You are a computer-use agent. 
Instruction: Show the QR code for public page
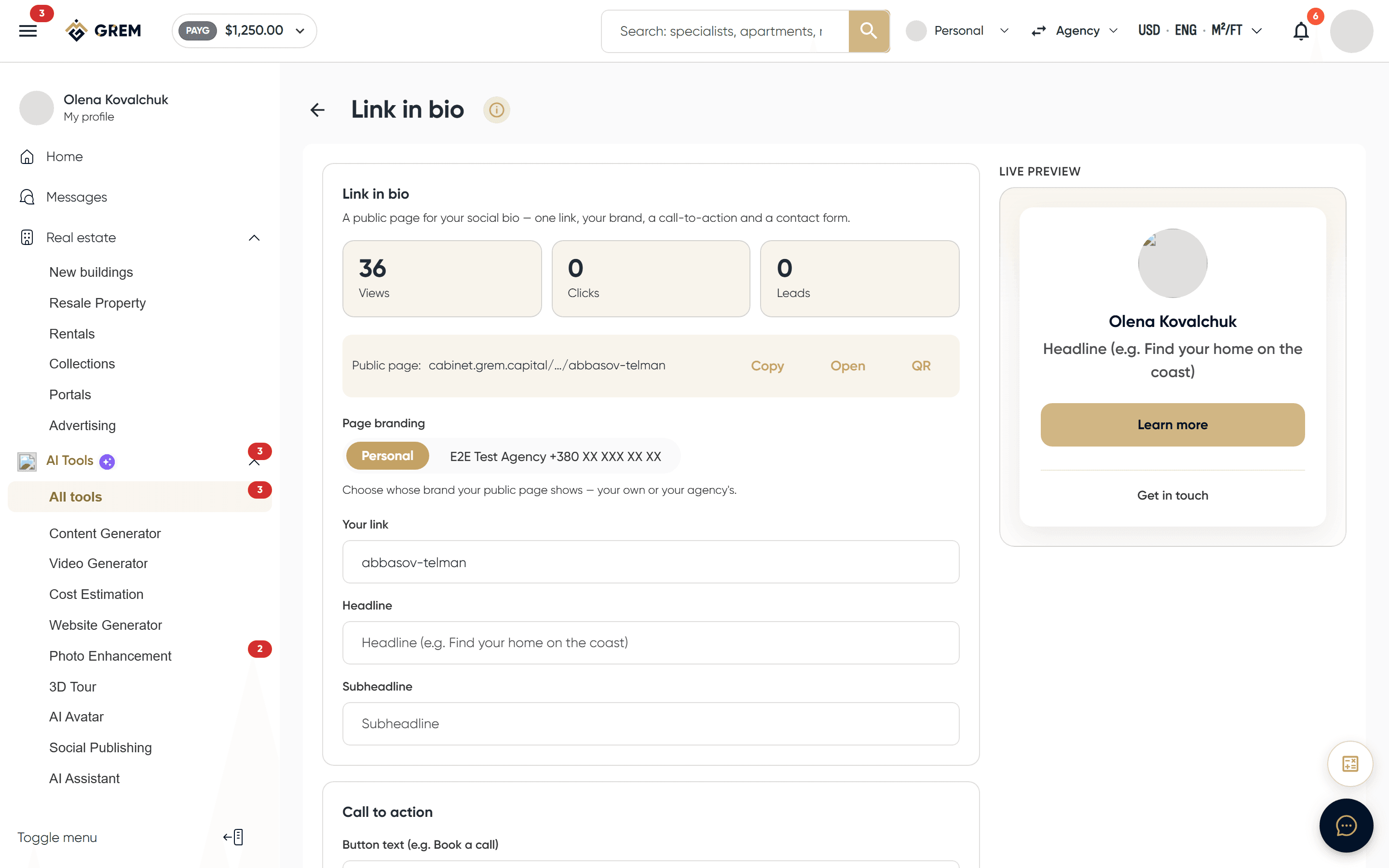(x=921, y=366)
